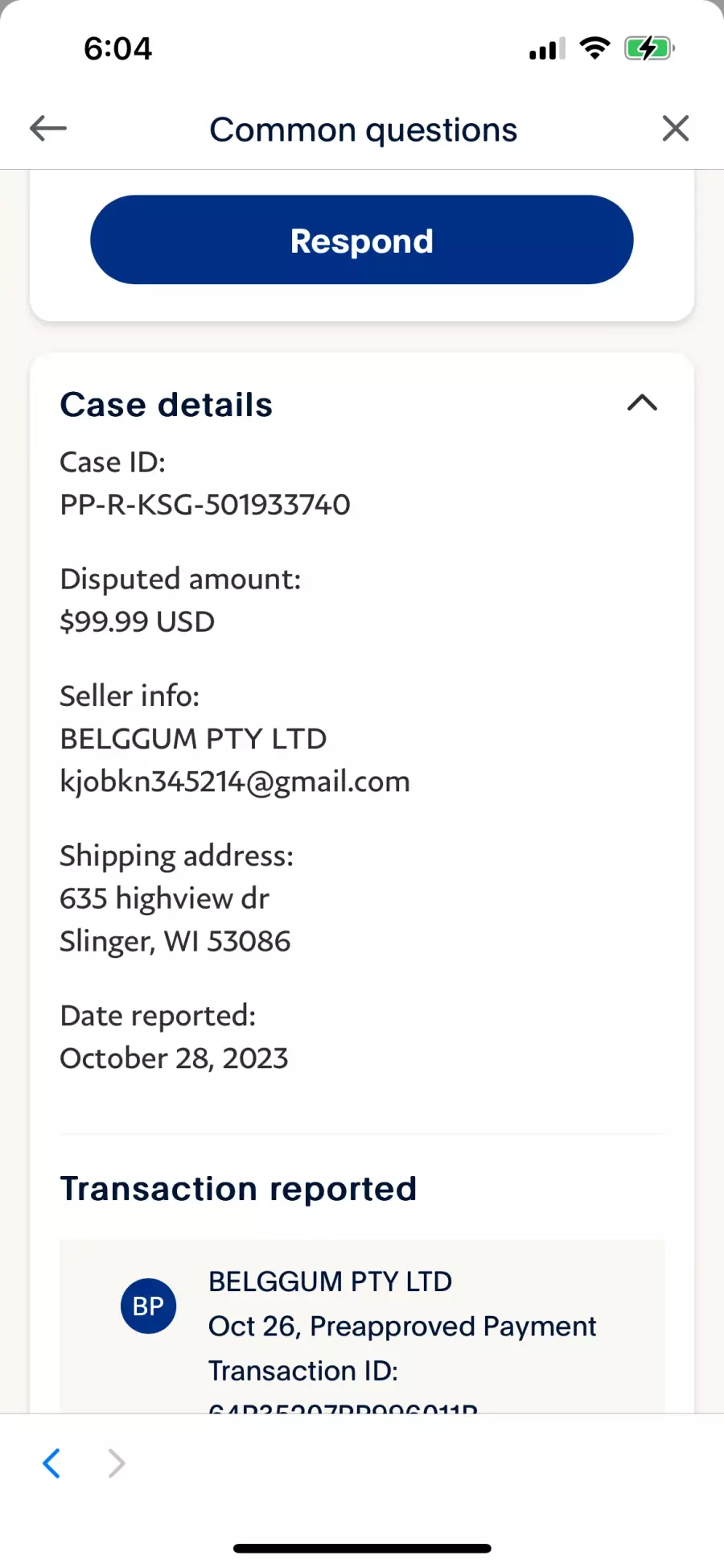Tap the shipping address 635 highview dr
724x1568 pixels.
tap(165, 898)
